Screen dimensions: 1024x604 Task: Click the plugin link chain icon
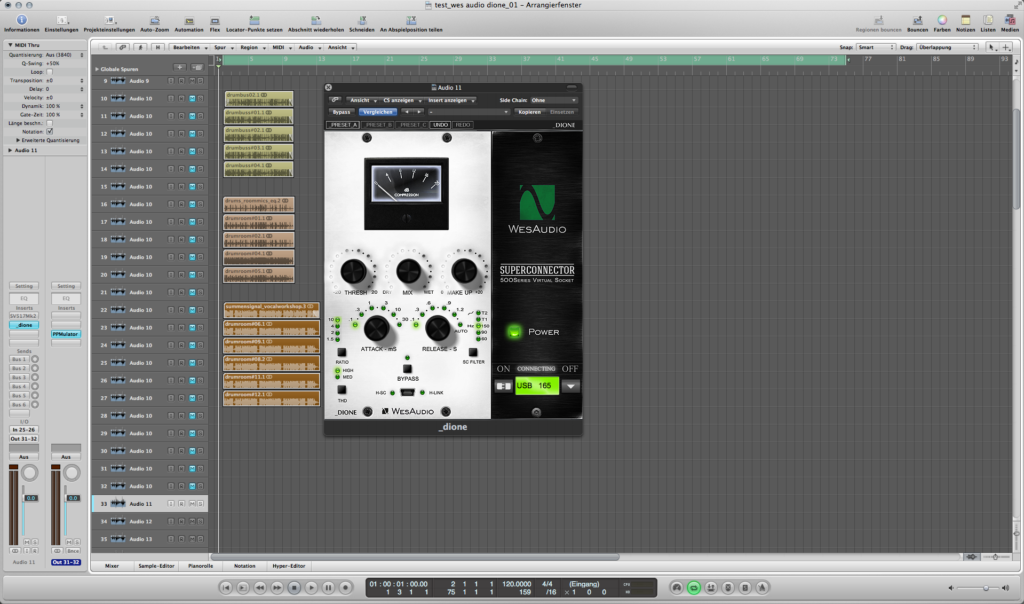click(x=334, y=100)
